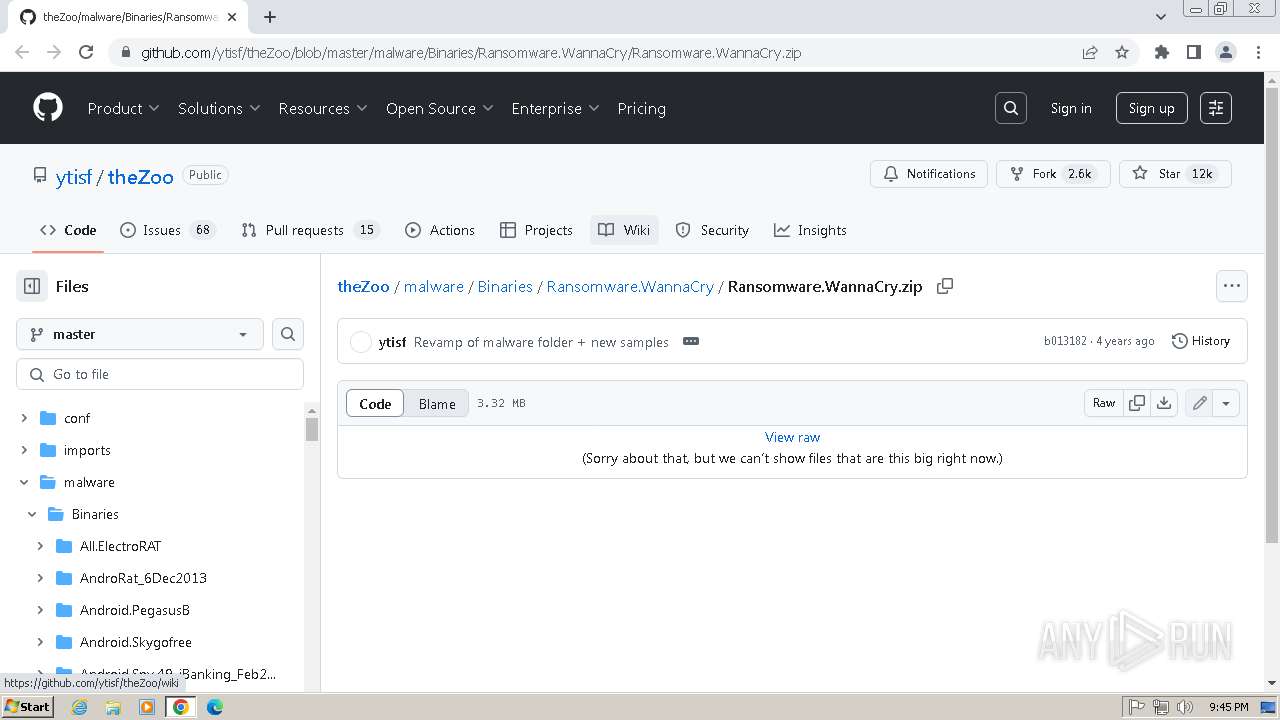Open Pricing page link
Image resolution: width=1280 pixels, height=720 pixels.
(641, 108)
